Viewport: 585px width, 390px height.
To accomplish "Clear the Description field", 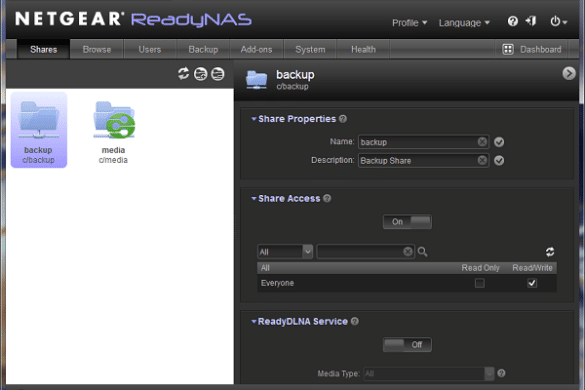I will pyautogui.click(x=482, y=160).
